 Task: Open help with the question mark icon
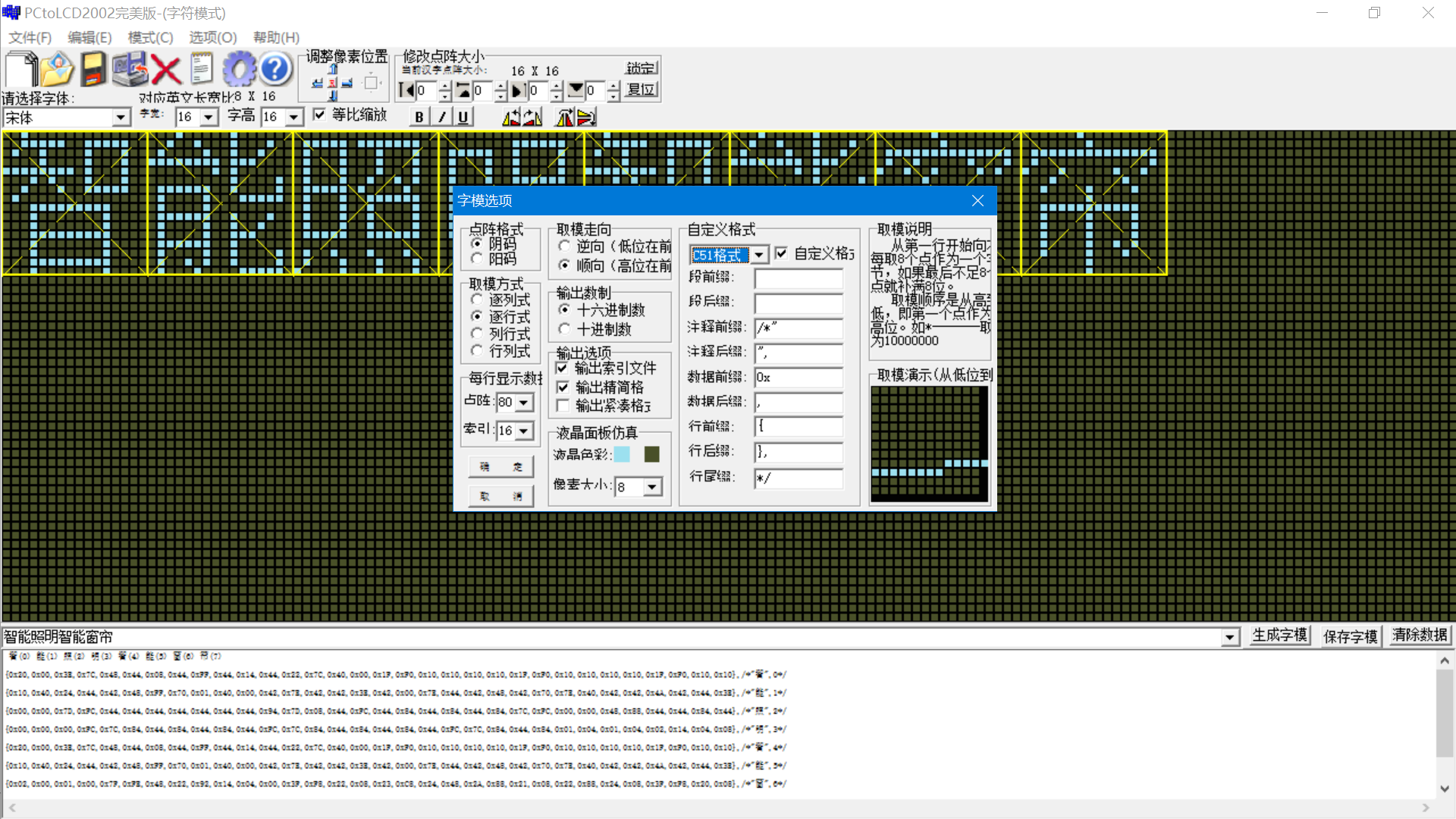click(x=275, y=69)
